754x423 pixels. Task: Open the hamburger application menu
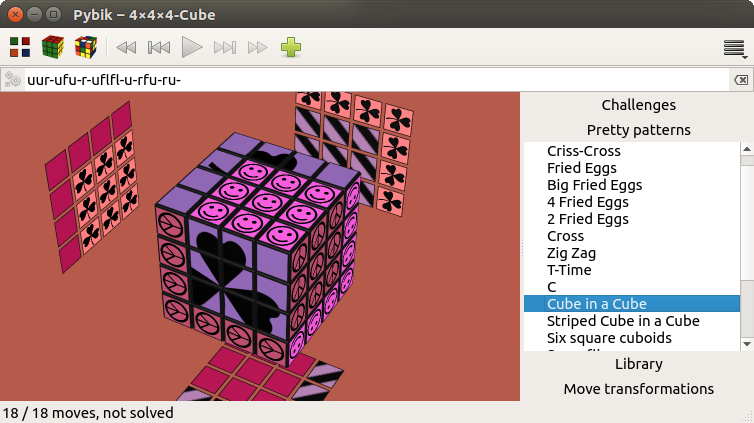735,49
